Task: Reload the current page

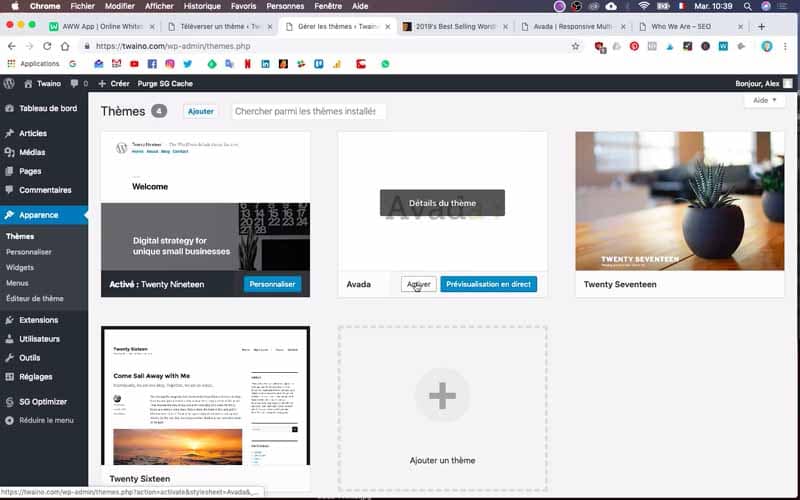Action: [x=47, y=46]
